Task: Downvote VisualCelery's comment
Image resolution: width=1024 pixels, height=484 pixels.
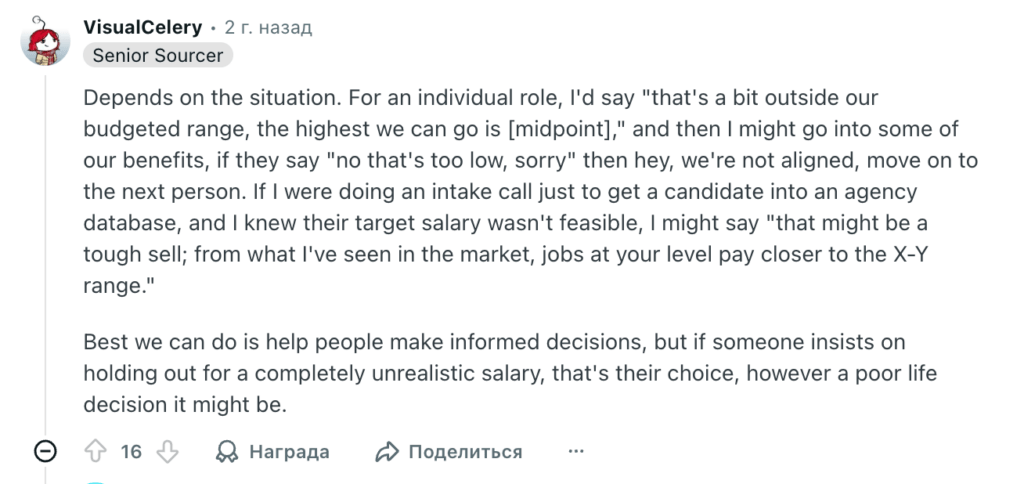Action: pyautogui.click(x=166, y=452)
